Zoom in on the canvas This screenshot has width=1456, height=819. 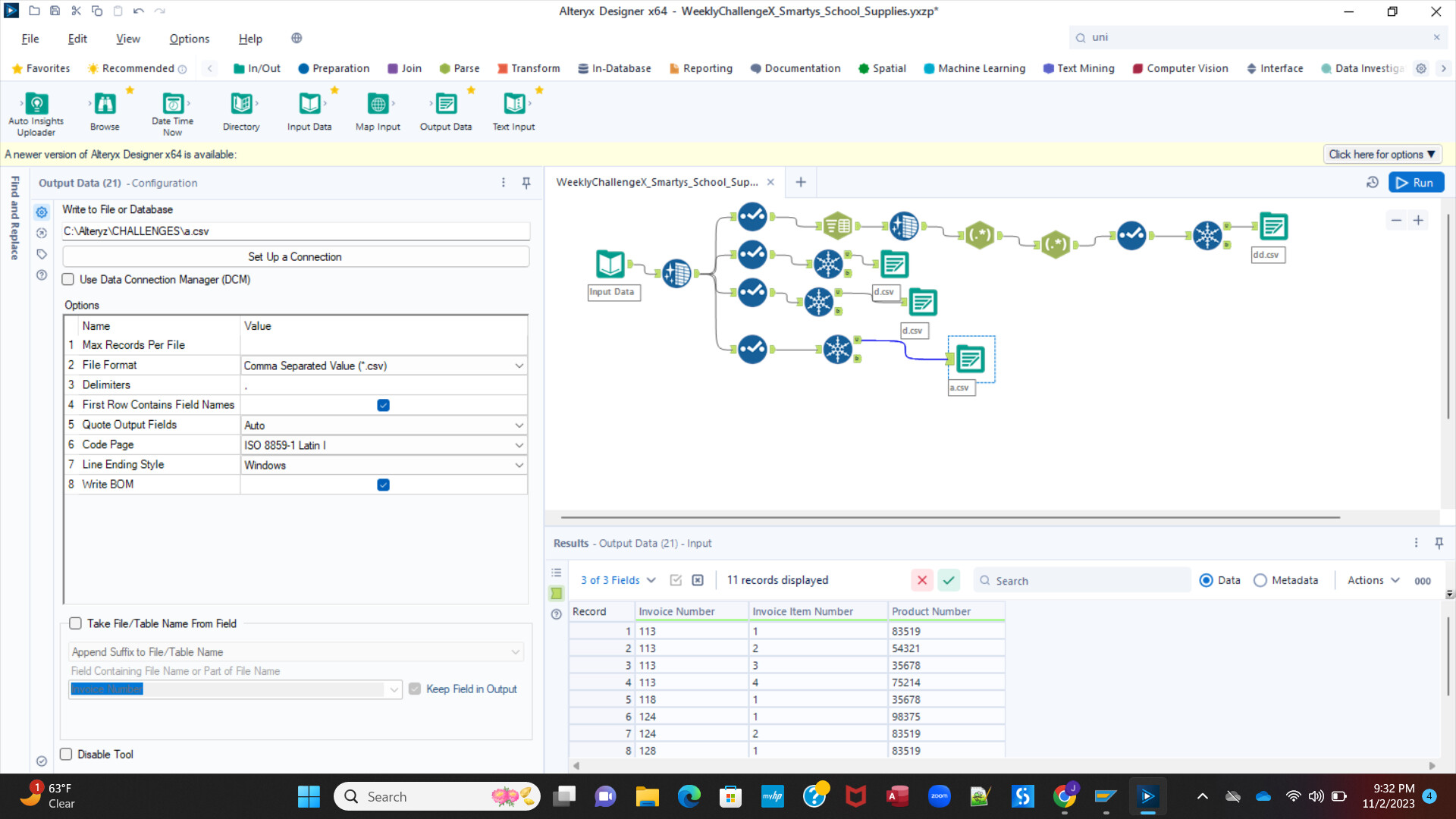click(1418, 221)
